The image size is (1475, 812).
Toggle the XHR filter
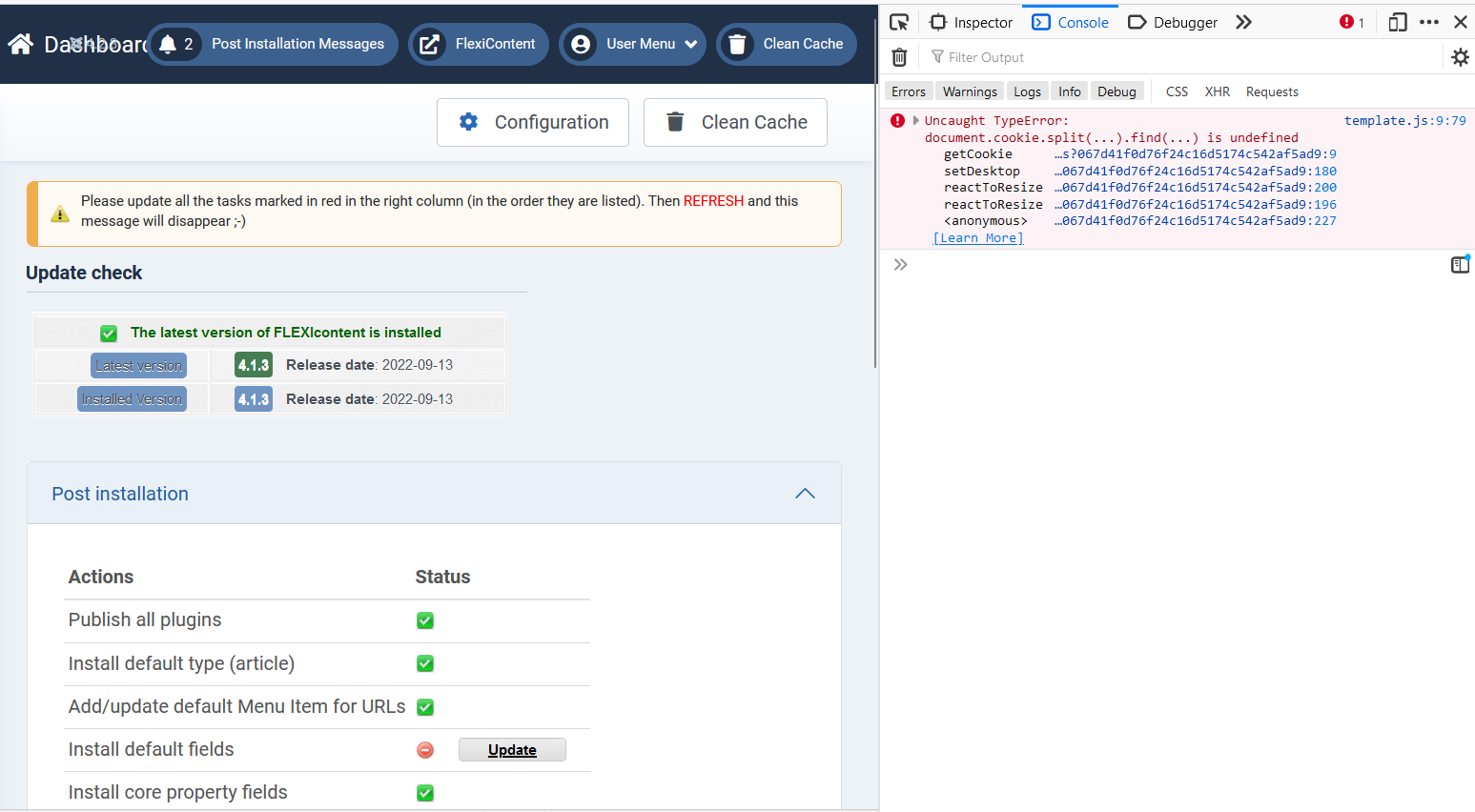(1217, 91)
